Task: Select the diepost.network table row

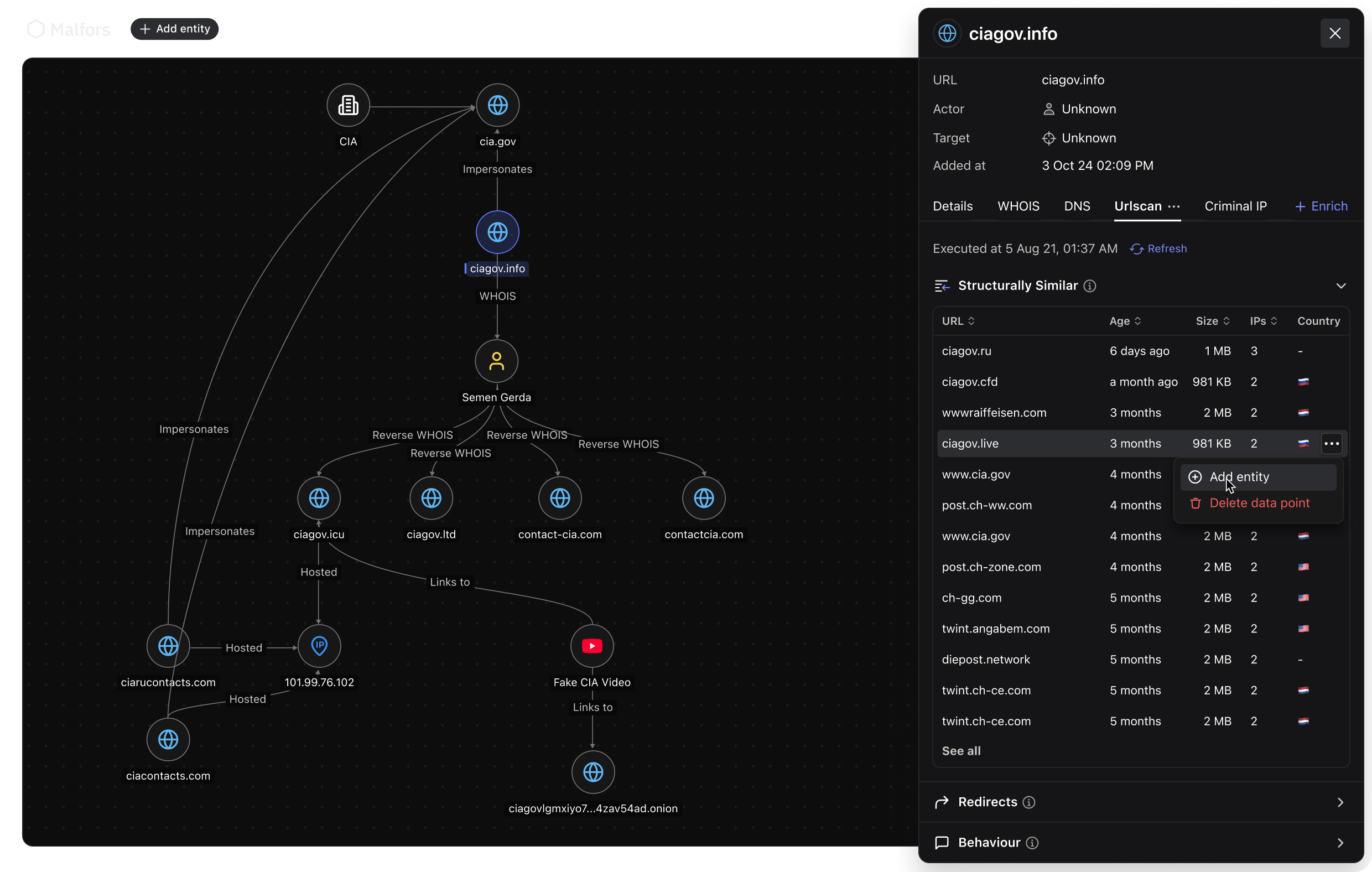Action: click(x=1141, y=660)
